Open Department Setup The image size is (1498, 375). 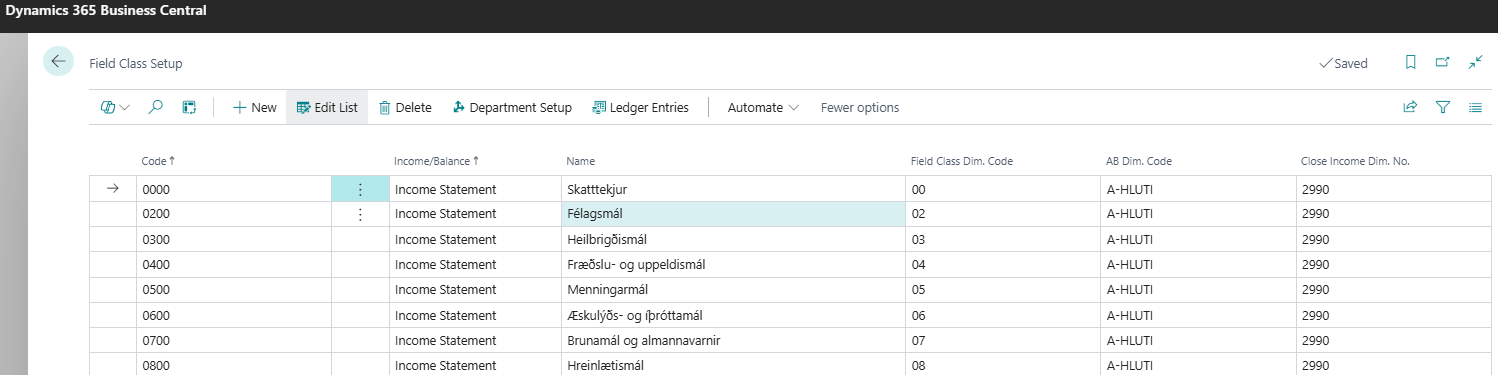pos(512,107)
